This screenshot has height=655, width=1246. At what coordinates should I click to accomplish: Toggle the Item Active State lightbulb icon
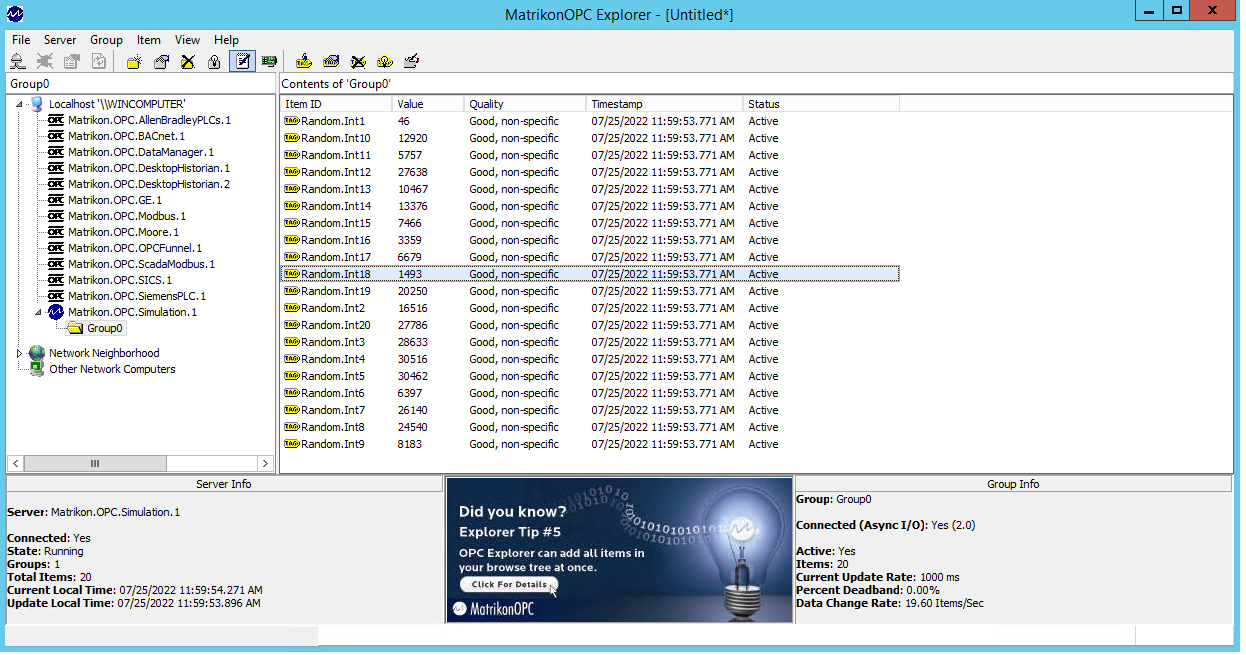click(384, 61)
